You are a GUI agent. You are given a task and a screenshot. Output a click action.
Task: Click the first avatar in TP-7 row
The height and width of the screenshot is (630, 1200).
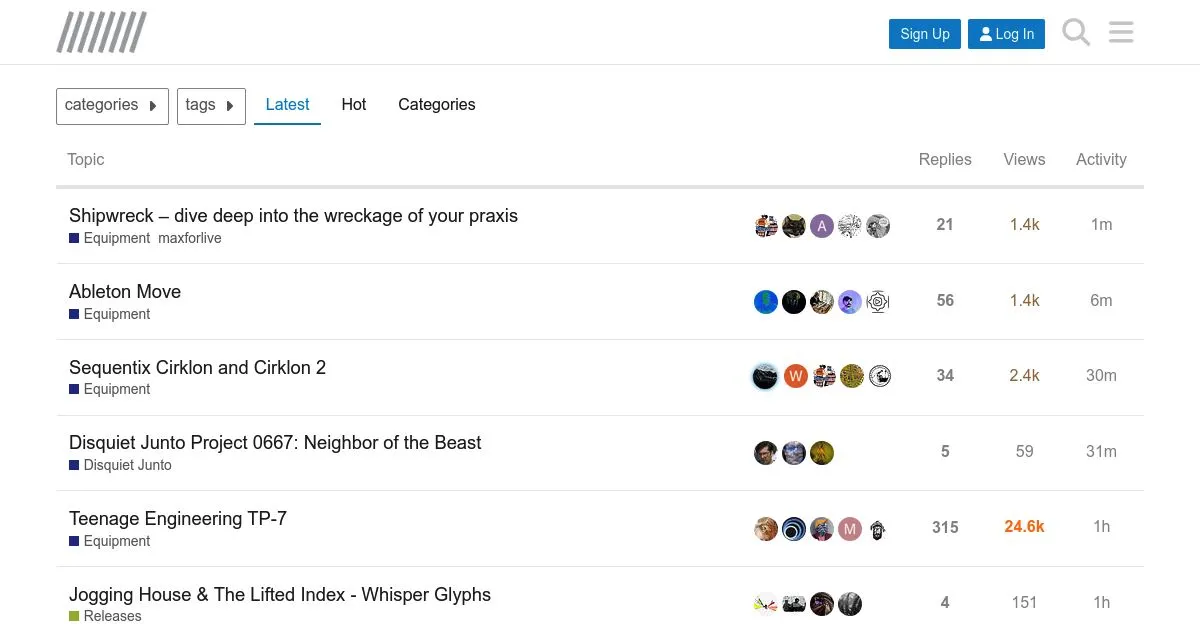766,529
